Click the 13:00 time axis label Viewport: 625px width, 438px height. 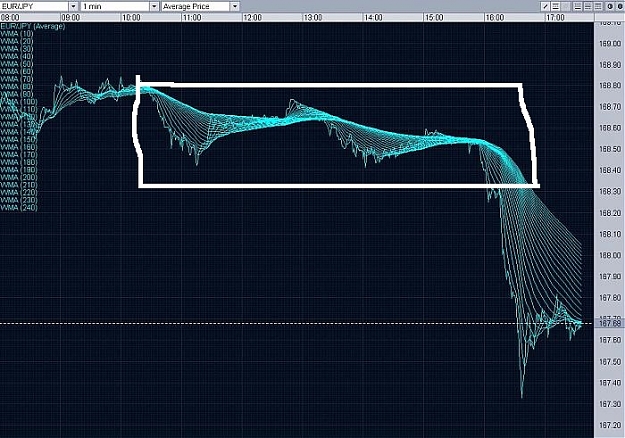pos(313,18)
